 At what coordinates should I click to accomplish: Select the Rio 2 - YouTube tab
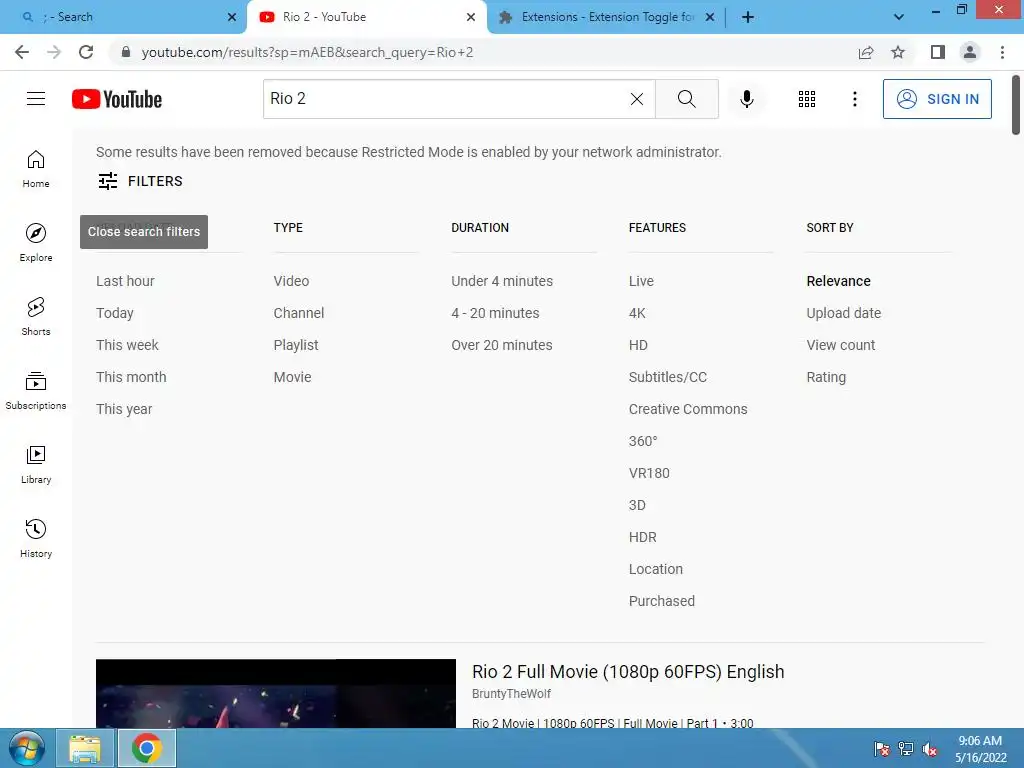366,17
